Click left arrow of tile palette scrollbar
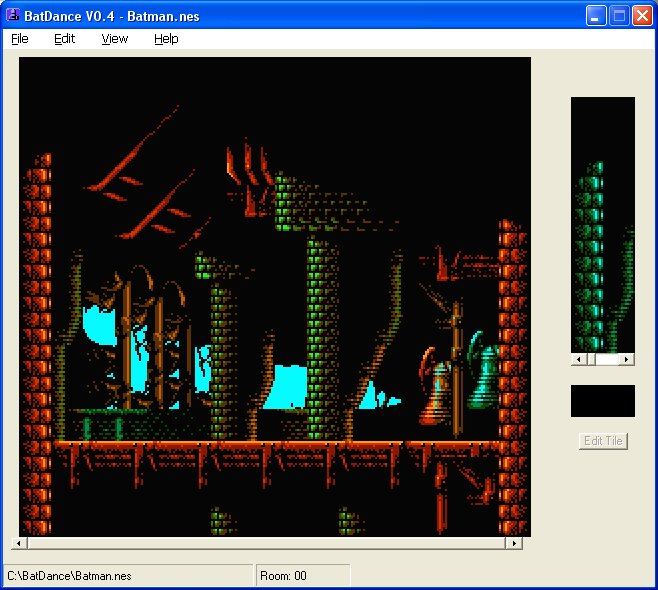 click(579, 359)
